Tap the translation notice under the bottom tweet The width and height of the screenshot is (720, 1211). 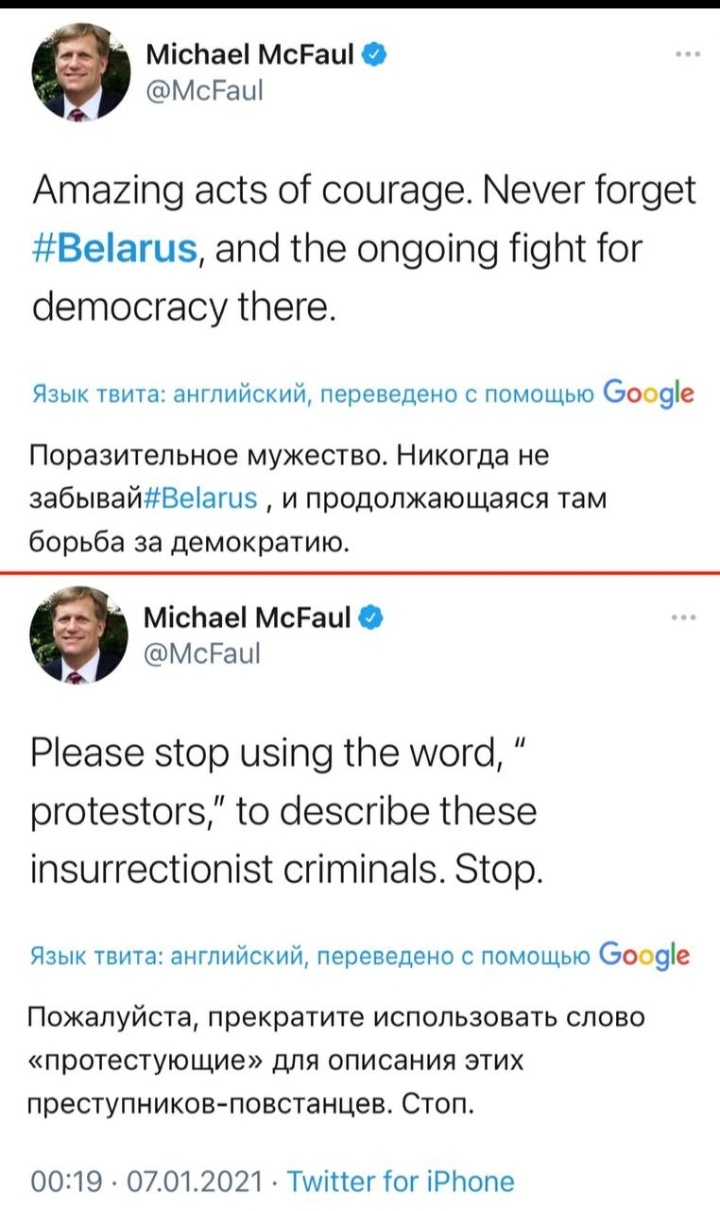pyautogui.click(x=310, y=955)
